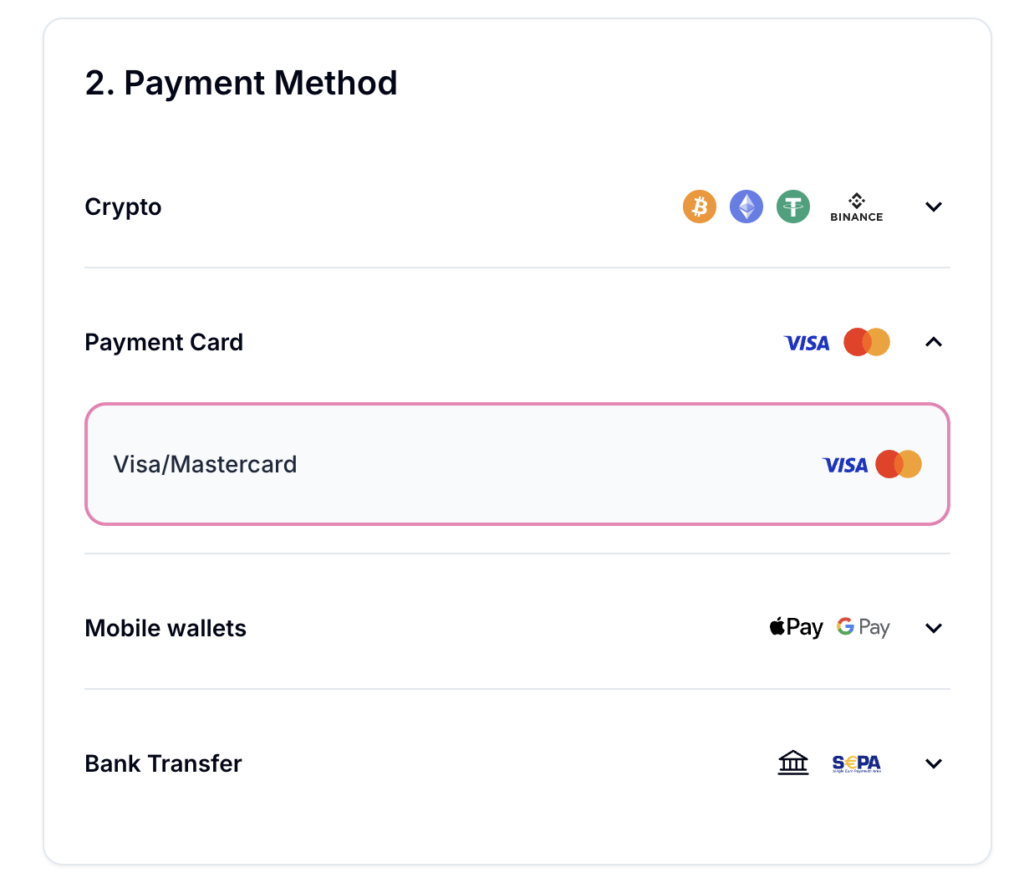Click the Tether (USDT) icon
1024x893 pixels.
(x=793, y=207)
